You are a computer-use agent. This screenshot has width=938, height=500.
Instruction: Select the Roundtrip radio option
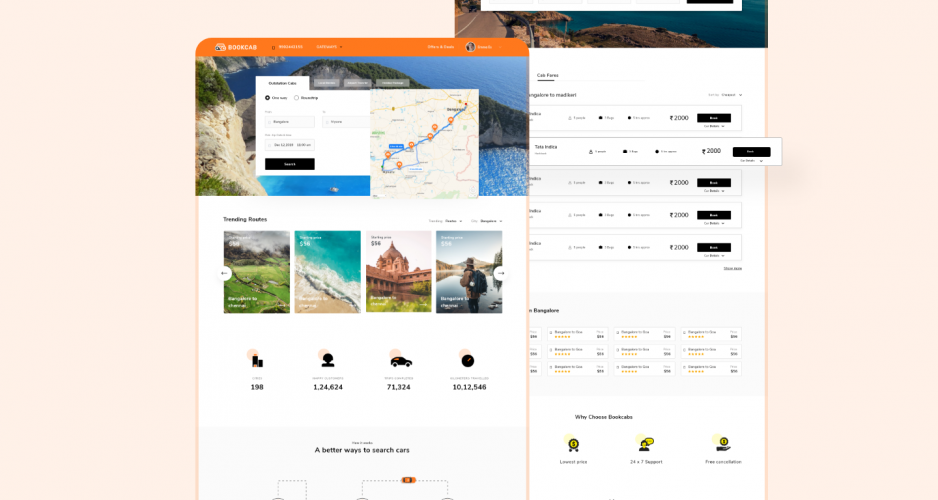tap(296, 97)
